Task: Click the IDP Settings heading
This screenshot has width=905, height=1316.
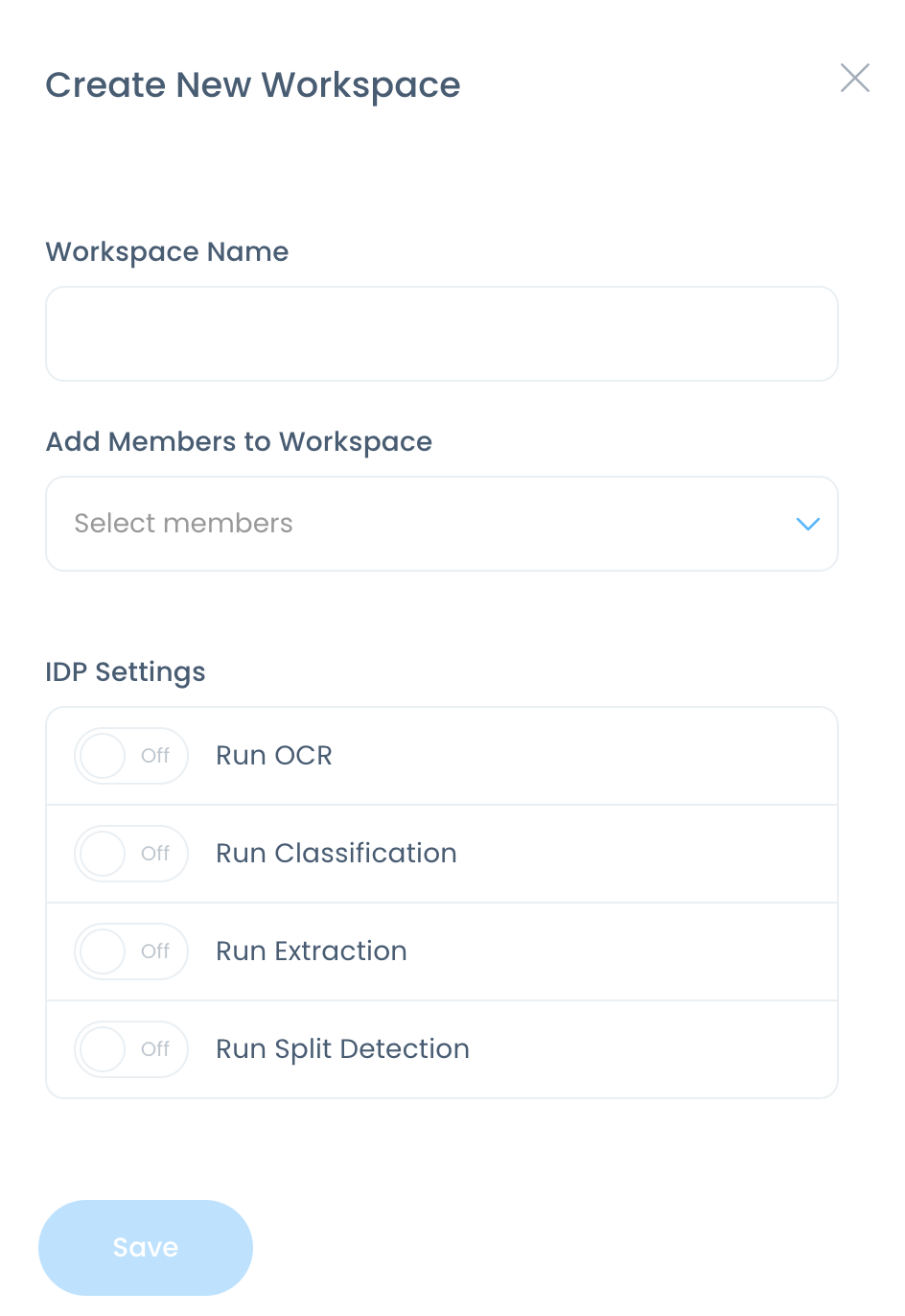Action: click(126, 672)
